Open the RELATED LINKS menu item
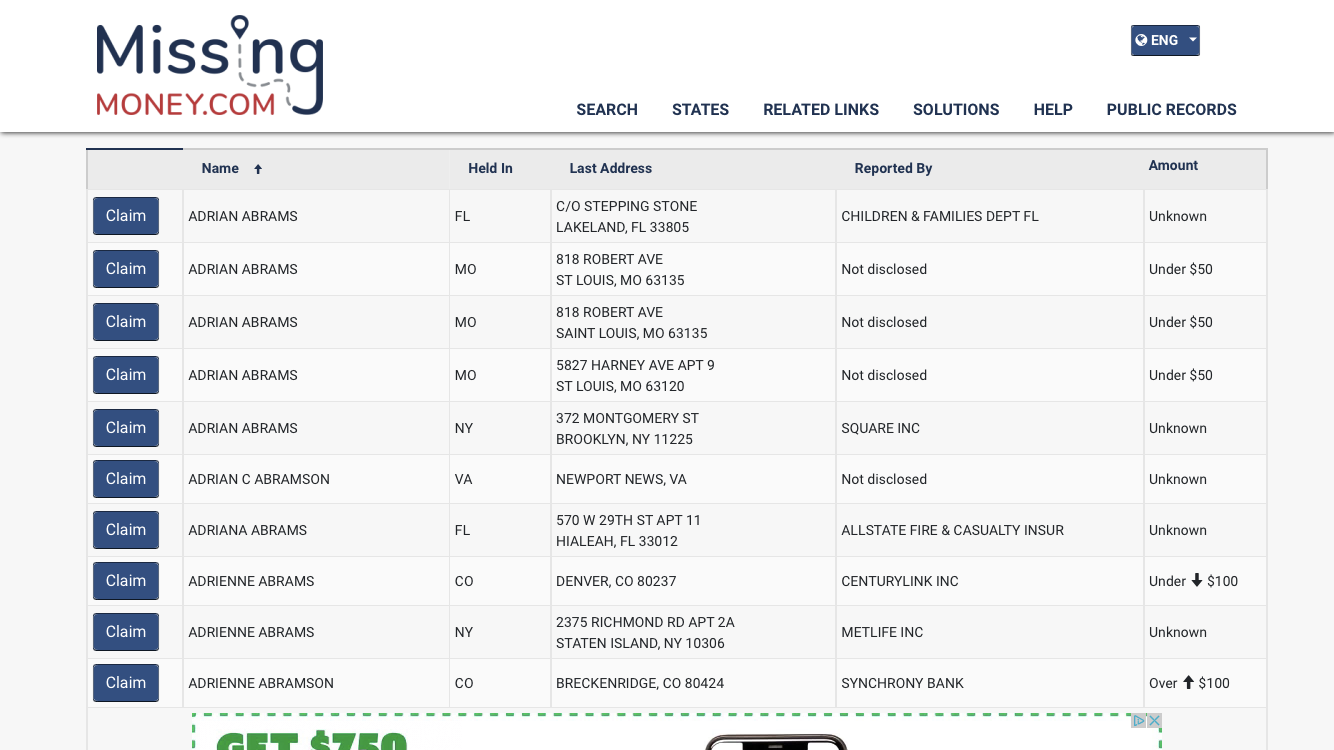The image size is (1334, 750). 821,110
